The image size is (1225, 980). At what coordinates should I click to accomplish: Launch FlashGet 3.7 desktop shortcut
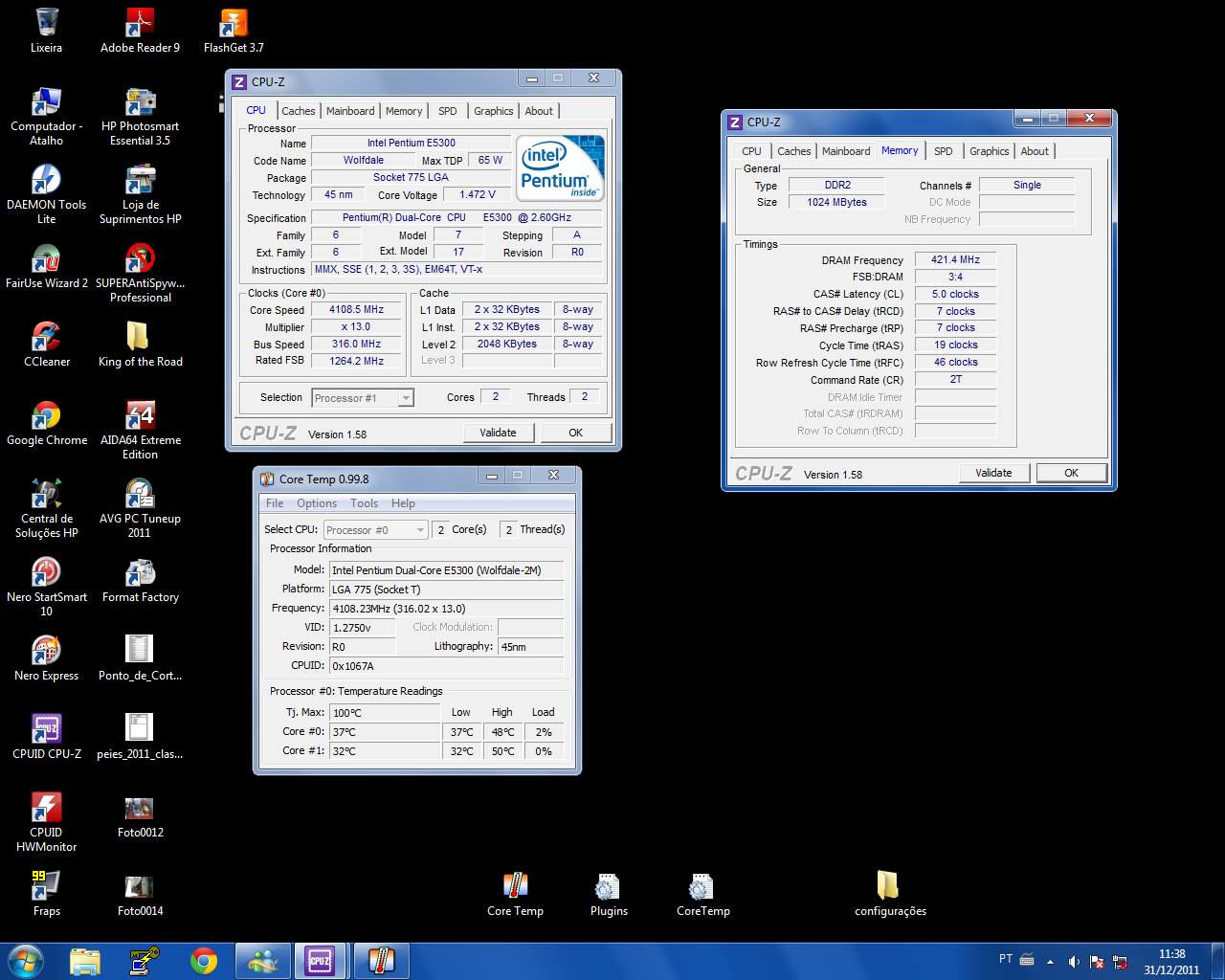coord(234,30)
